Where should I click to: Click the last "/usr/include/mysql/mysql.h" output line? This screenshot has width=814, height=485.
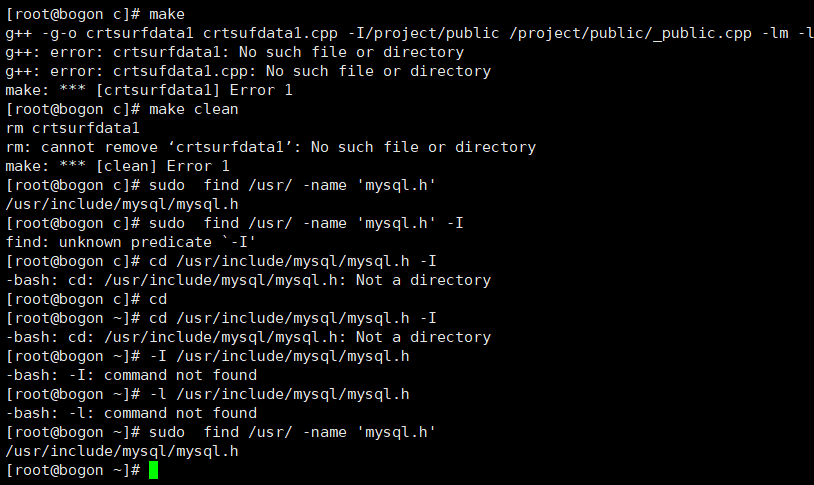122,451
